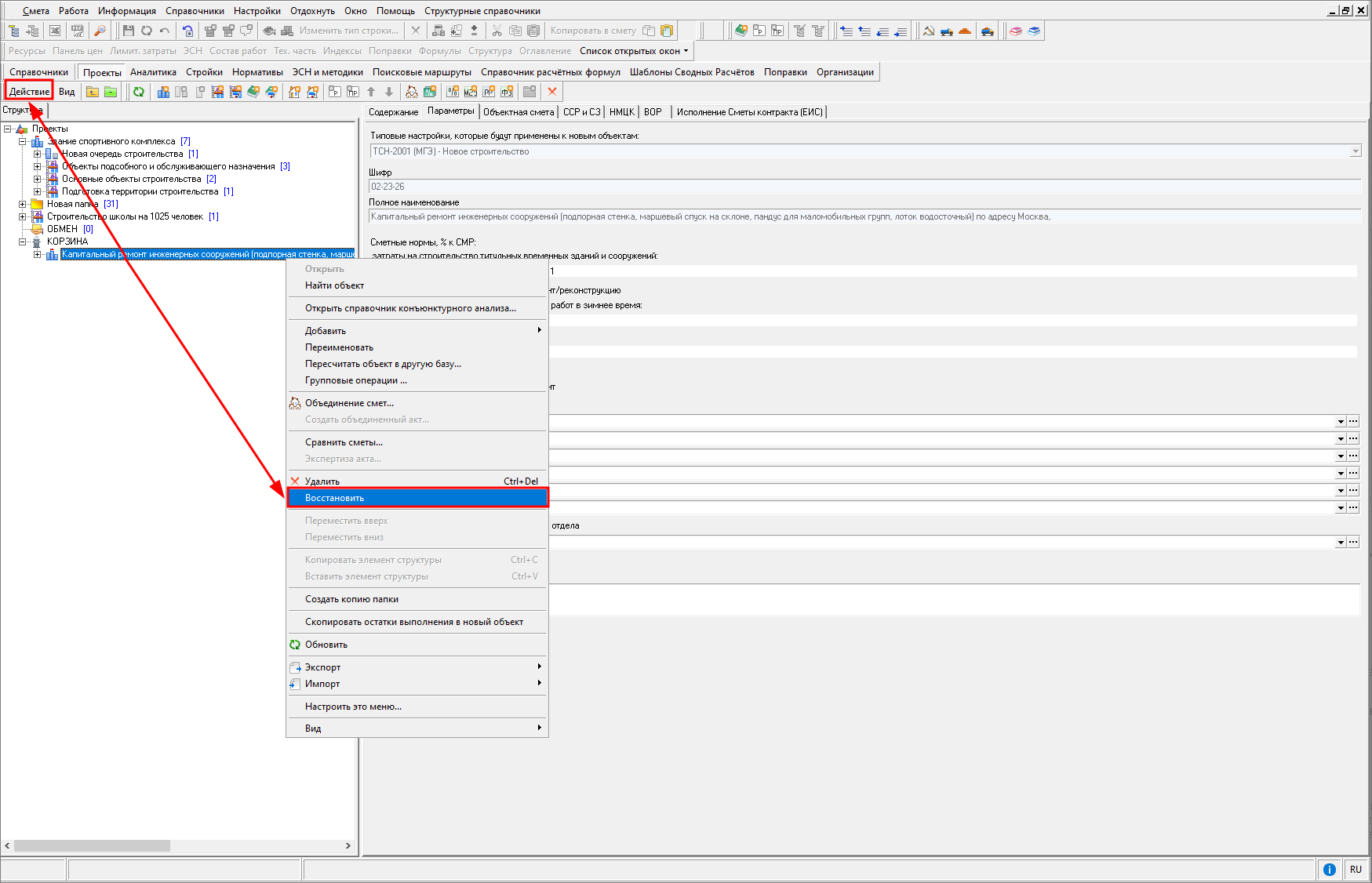The width and height of the screenshot is (1372, 883).
Task: Click the green minus folder collapse icon
Action: click(x=111, y=92)
